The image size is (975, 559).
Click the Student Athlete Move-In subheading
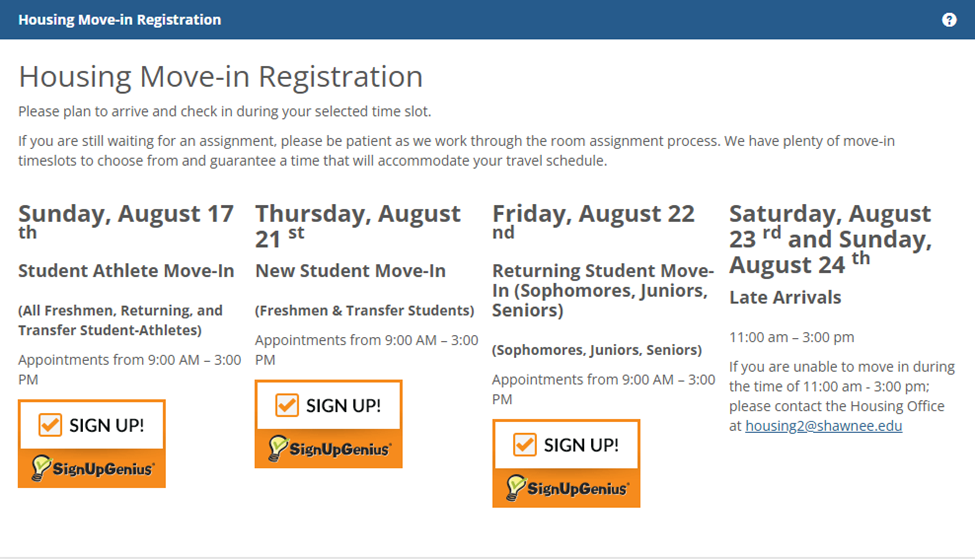[x=126, y=271]
